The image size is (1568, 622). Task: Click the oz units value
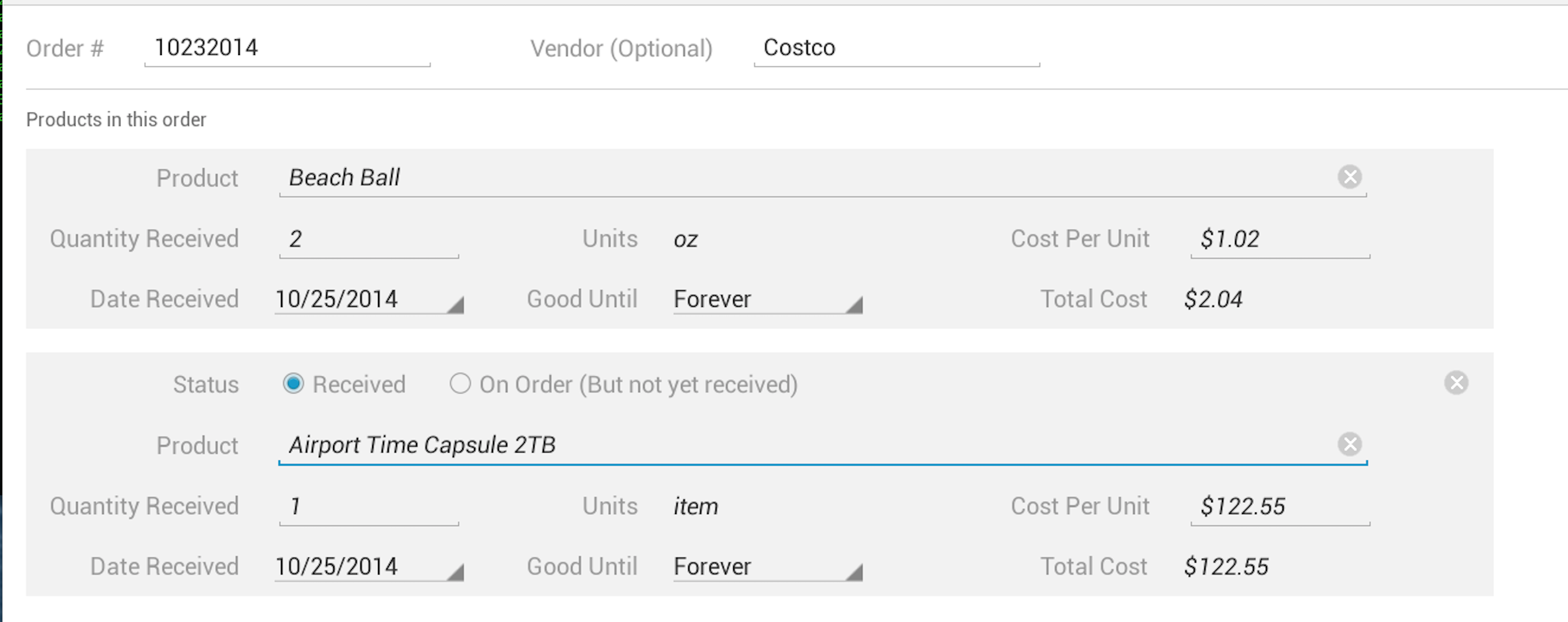pos(686,239)
